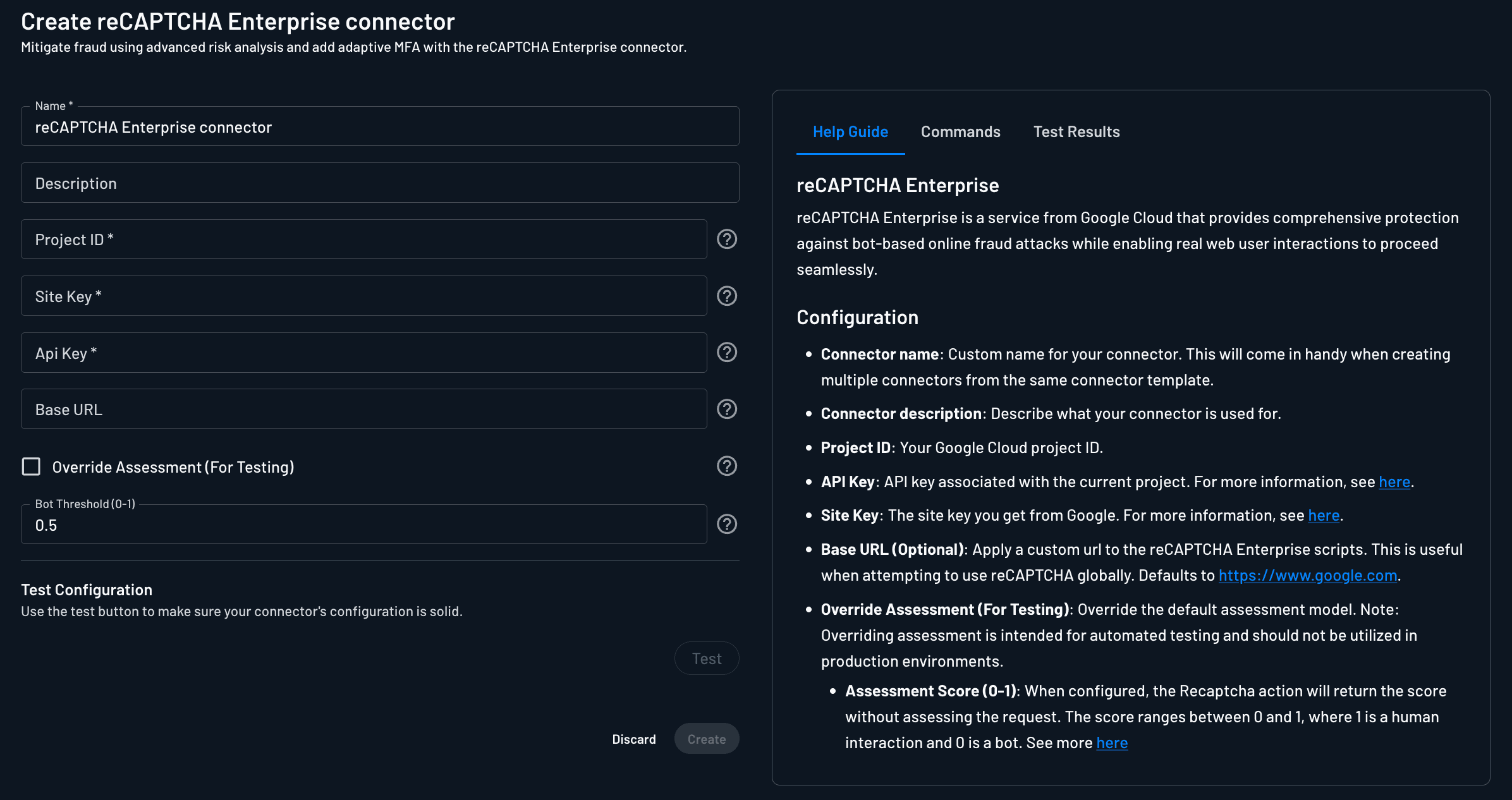Screen dimensions: 1512x800
Task: Switch to the Test Results tab
Action: [1076, 132]
